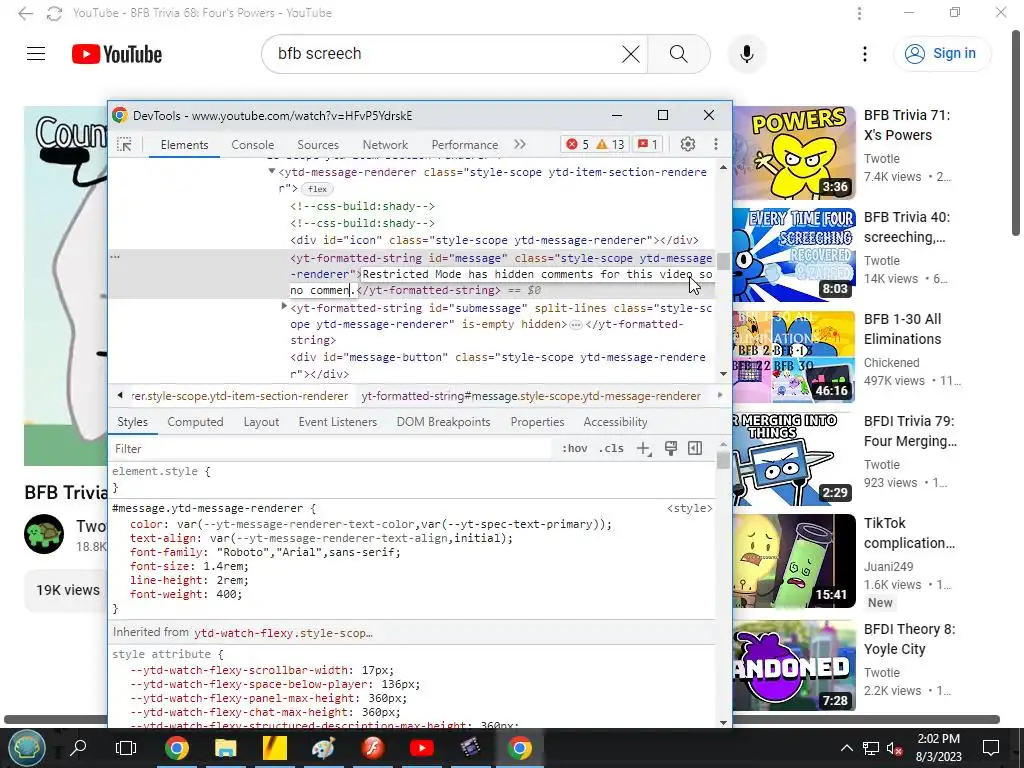Open the Performance tab
The width and height of the screenshot is (1024, 768).
464,145
